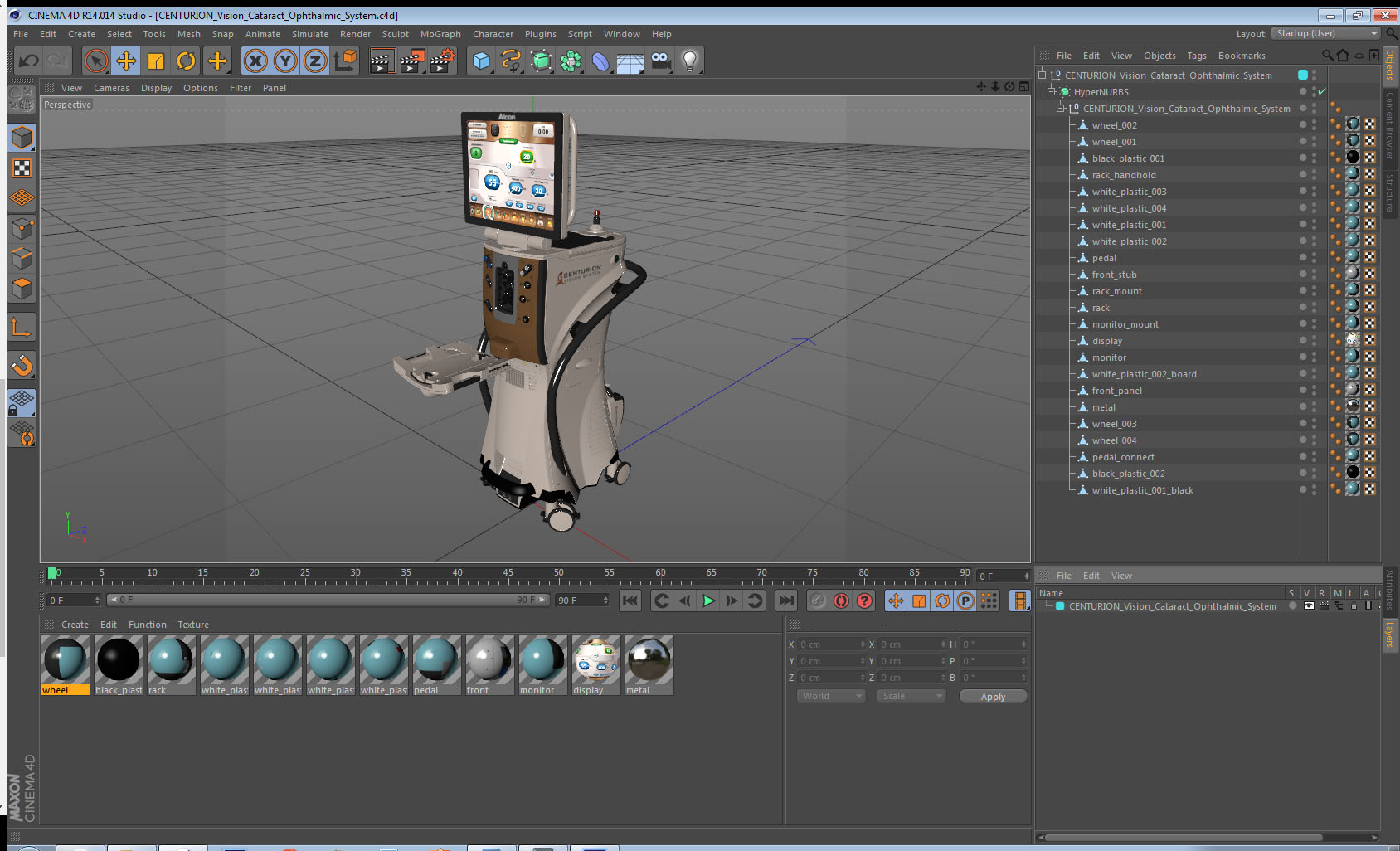Open Material Manager Function menu

pyautogui.click(x=147, y=625)
